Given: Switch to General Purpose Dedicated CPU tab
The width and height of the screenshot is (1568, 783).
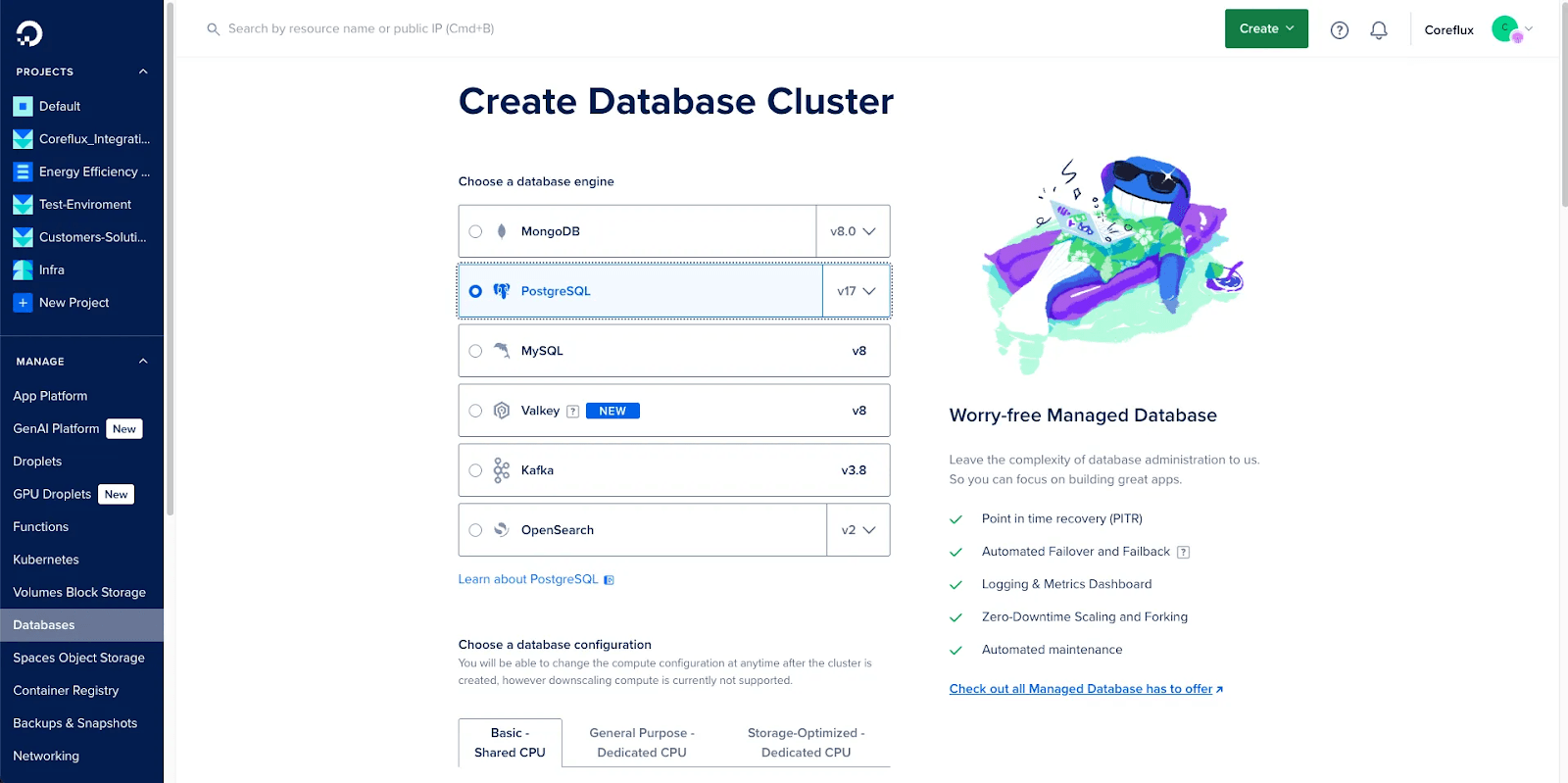Looking at the screenshot, I should [642, 743].
